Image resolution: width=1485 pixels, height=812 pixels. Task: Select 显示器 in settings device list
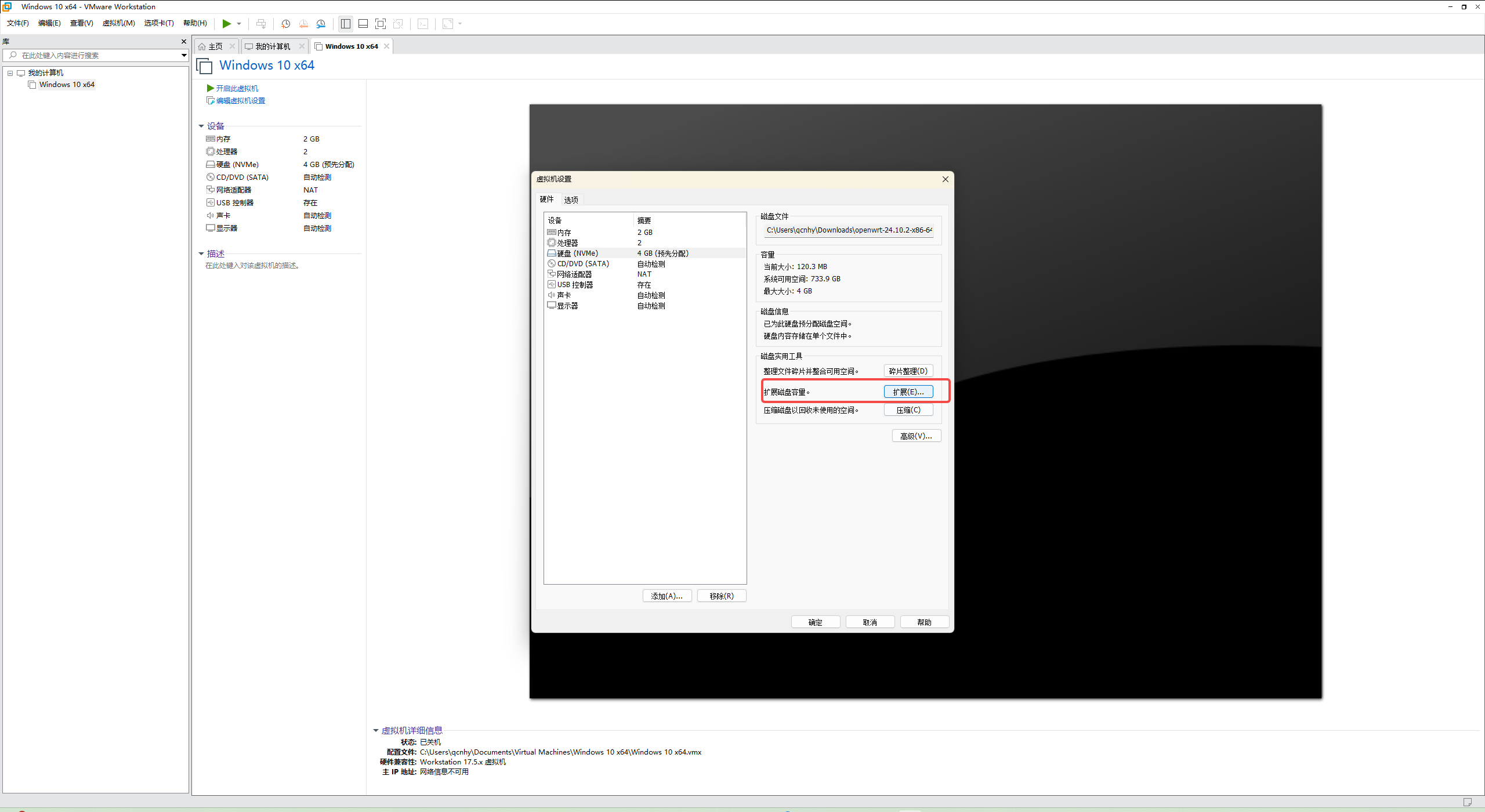tap(645, 306)
